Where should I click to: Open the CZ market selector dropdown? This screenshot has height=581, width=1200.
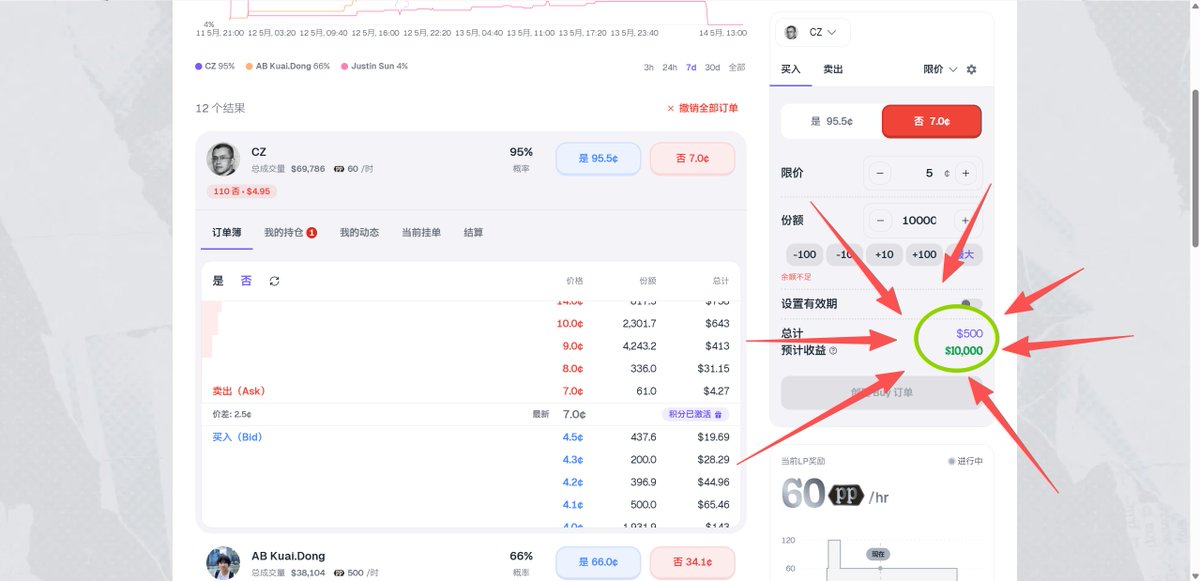pos(813,32)
